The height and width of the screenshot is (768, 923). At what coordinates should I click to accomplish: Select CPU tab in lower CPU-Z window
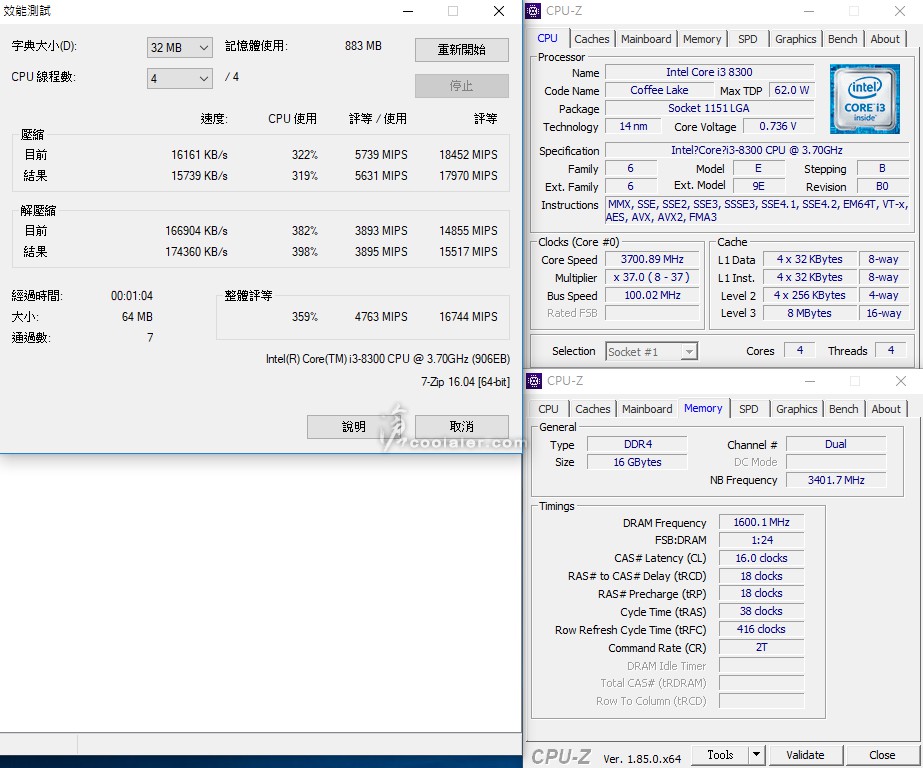[548, 409]
